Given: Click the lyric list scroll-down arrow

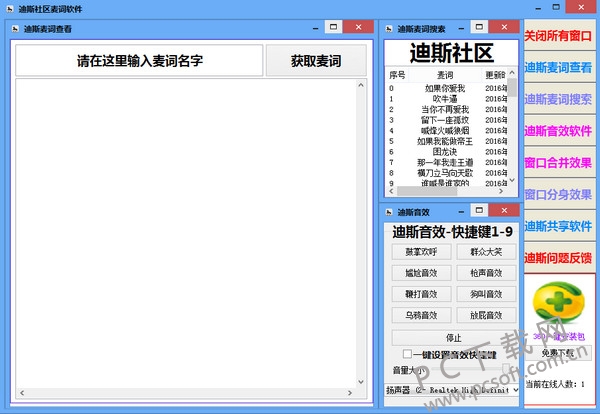Looking at the screenshot, I should point(513,180).
